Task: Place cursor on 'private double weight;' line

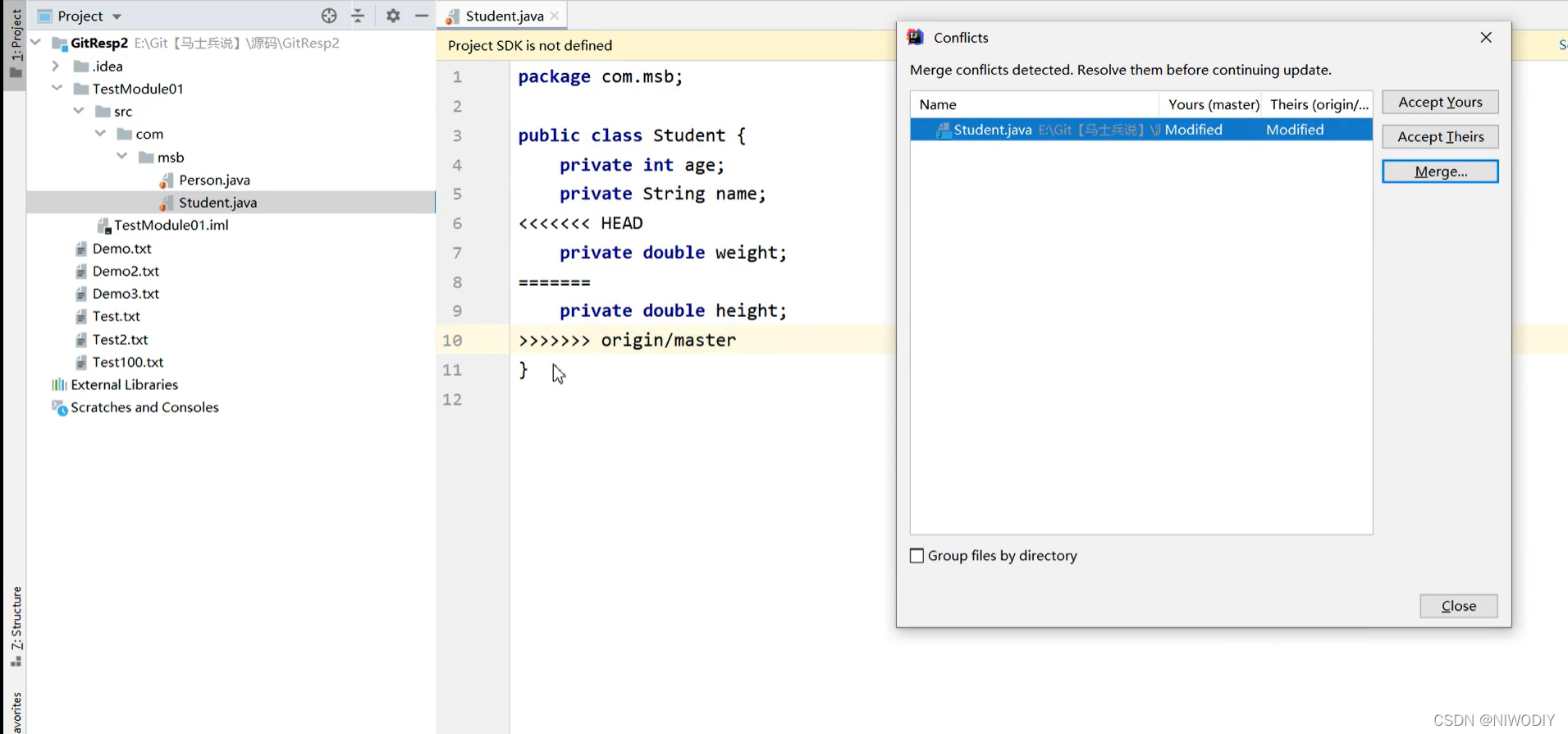Action: [673, 253]
